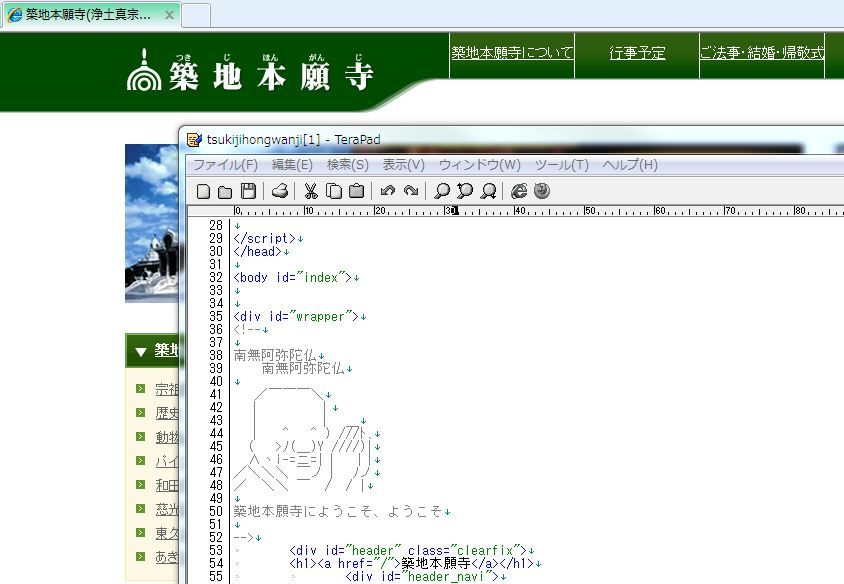Click the Find next magnifier icon
Viewport: 844px width, 584px height.
(x=488, y=191)
